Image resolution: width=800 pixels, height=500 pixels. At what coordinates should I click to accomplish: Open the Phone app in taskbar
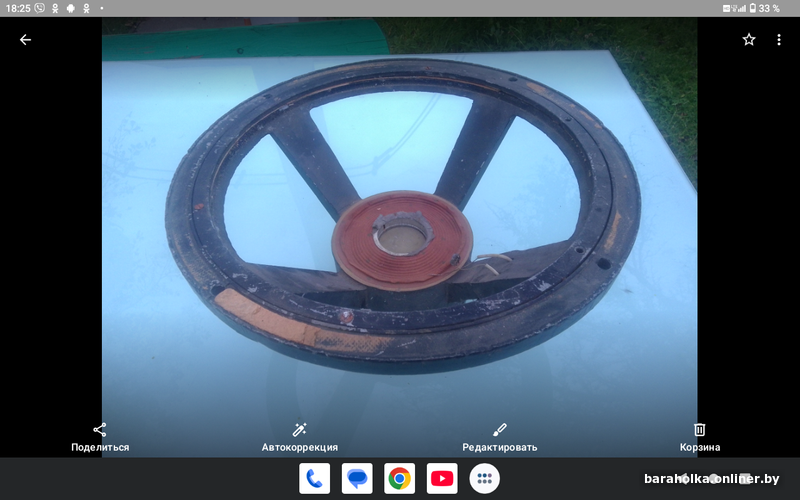[x=314, y=479]
